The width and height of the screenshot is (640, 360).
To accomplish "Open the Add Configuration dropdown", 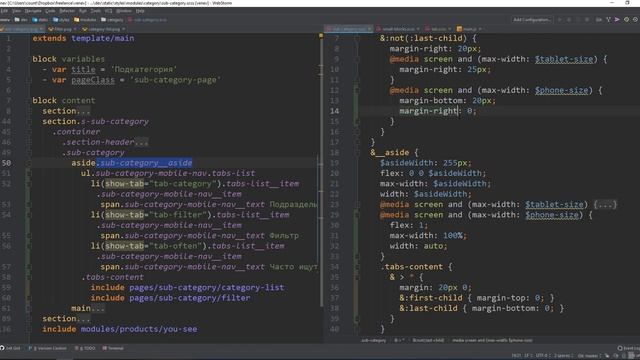I will click(x=532, y=20).
